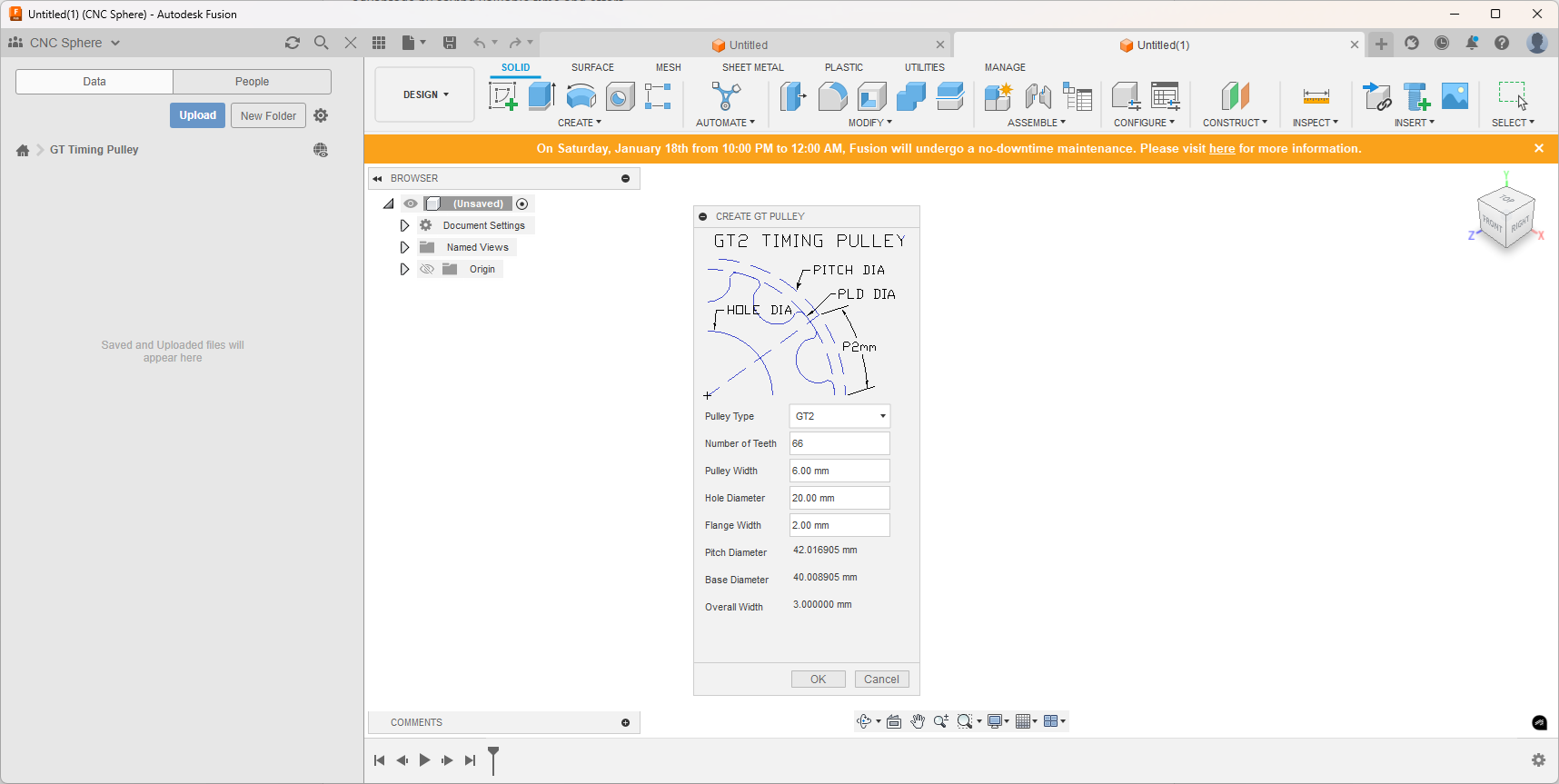Viewport: 1559px width, 784px height.
Task: Open search in the data panel
Action: (x=321, y=43)
